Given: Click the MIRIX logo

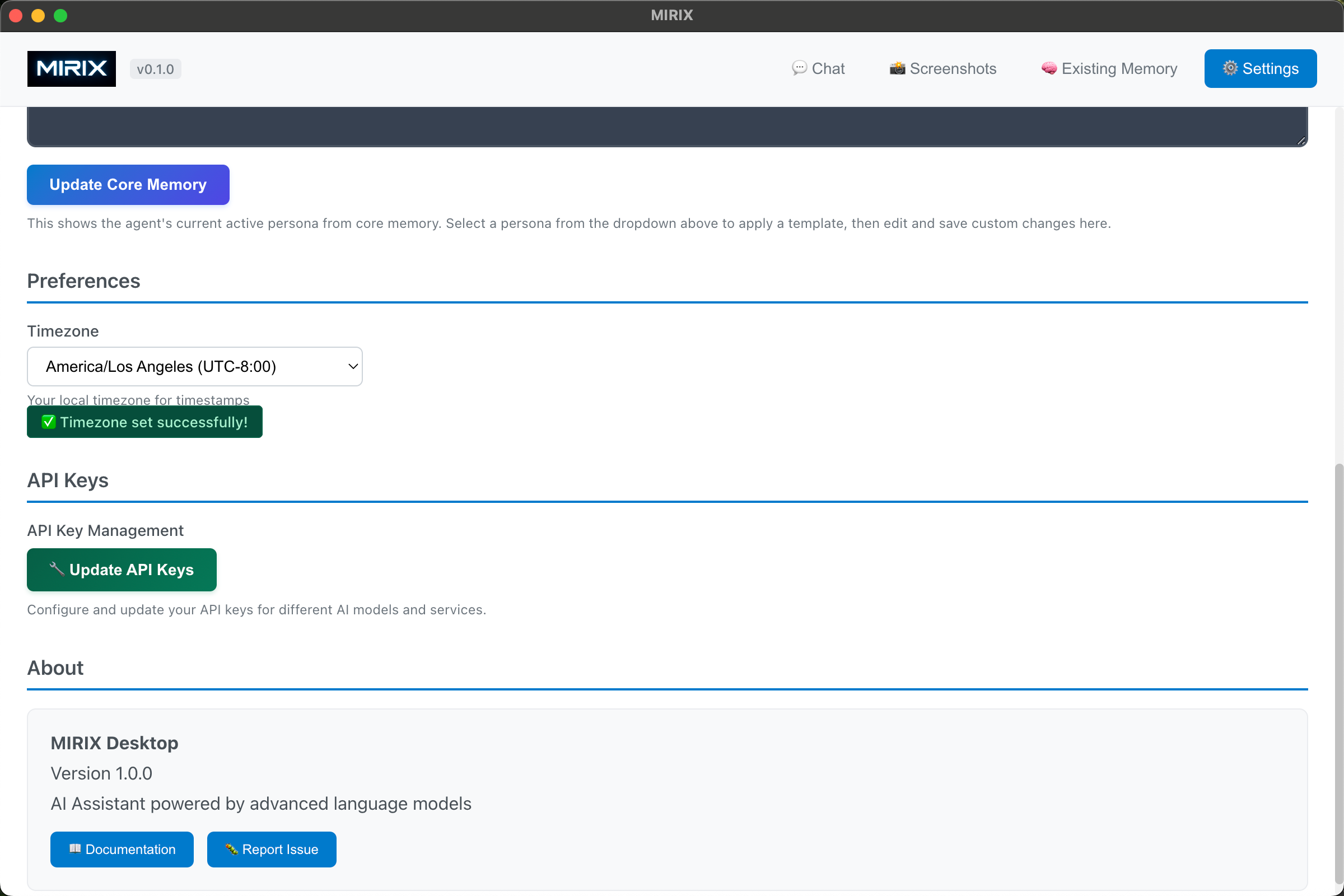Looking at the screenshot, I should 72,68.
